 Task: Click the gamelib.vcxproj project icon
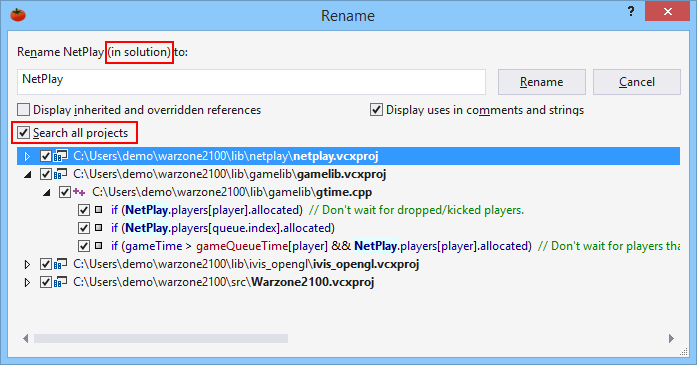[60, 174]
